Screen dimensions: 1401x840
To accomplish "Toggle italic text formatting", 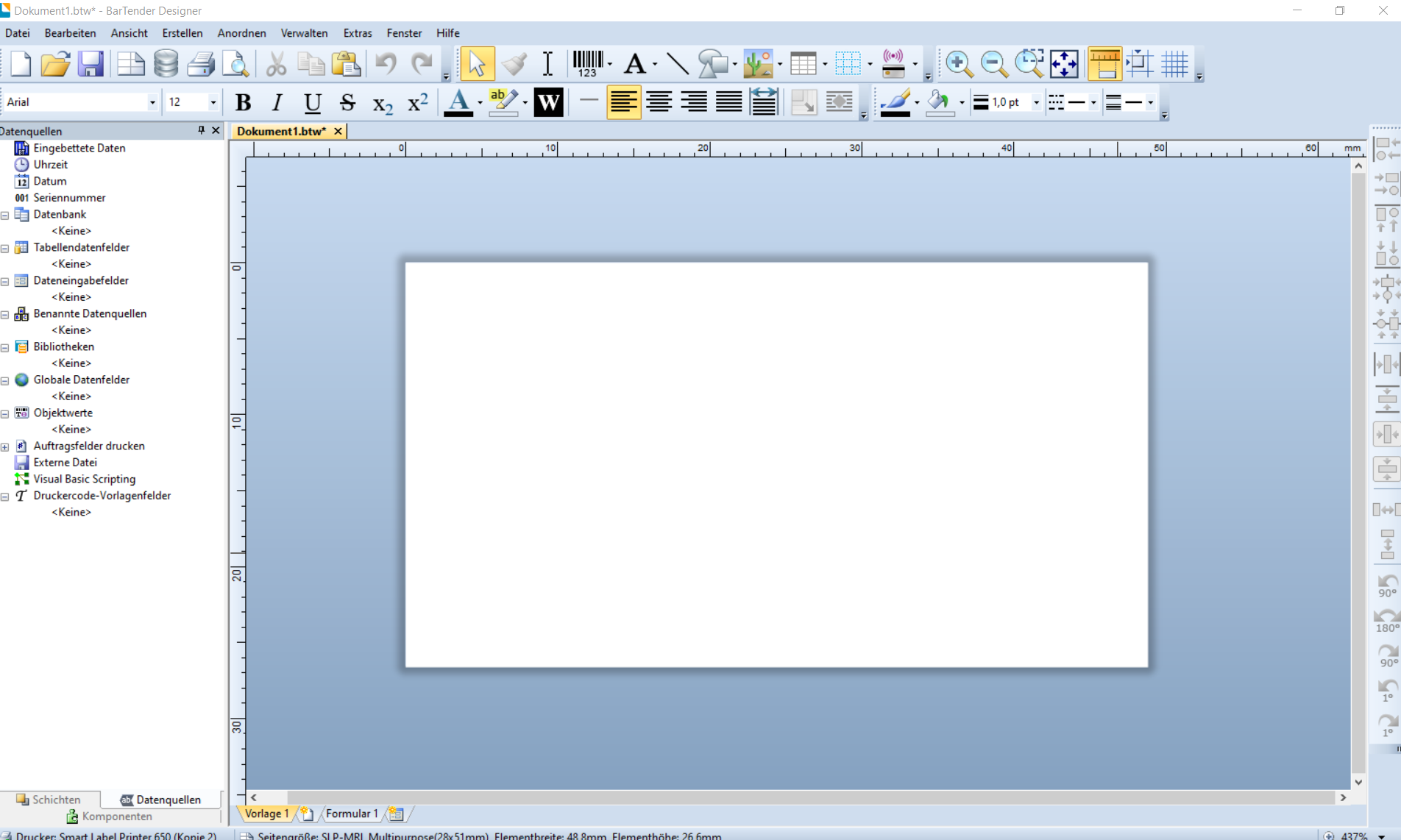I will coord(277,102).
